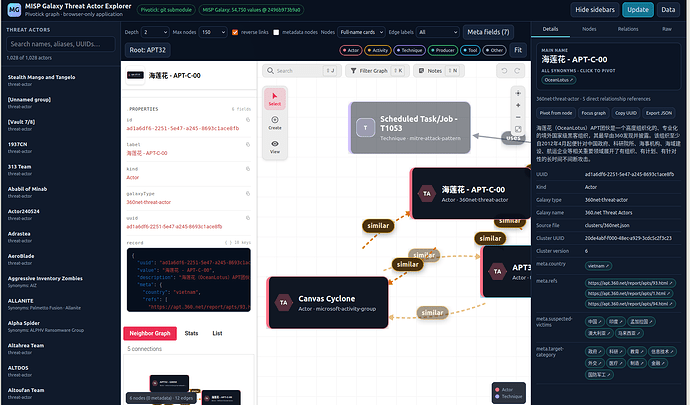
Task: Toggle the Producer node type filter
Action: 443,50
